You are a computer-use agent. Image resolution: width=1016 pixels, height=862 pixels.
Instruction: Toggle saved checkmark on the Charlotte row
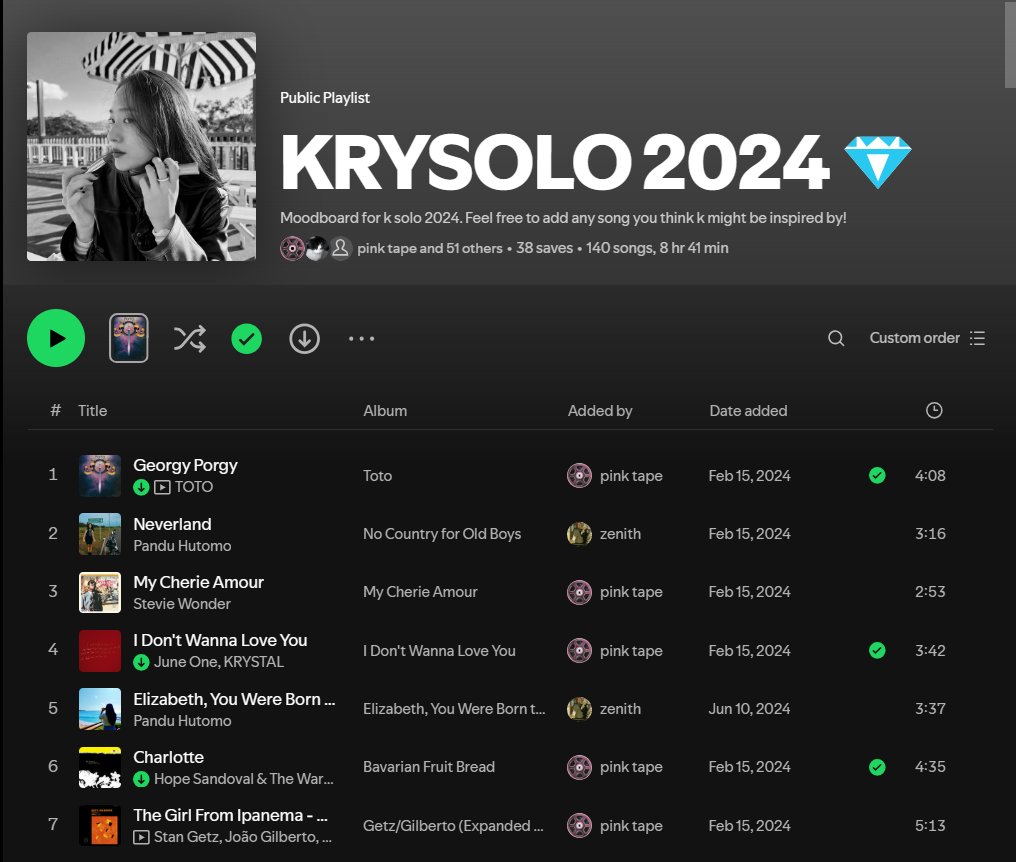[877, 767]
